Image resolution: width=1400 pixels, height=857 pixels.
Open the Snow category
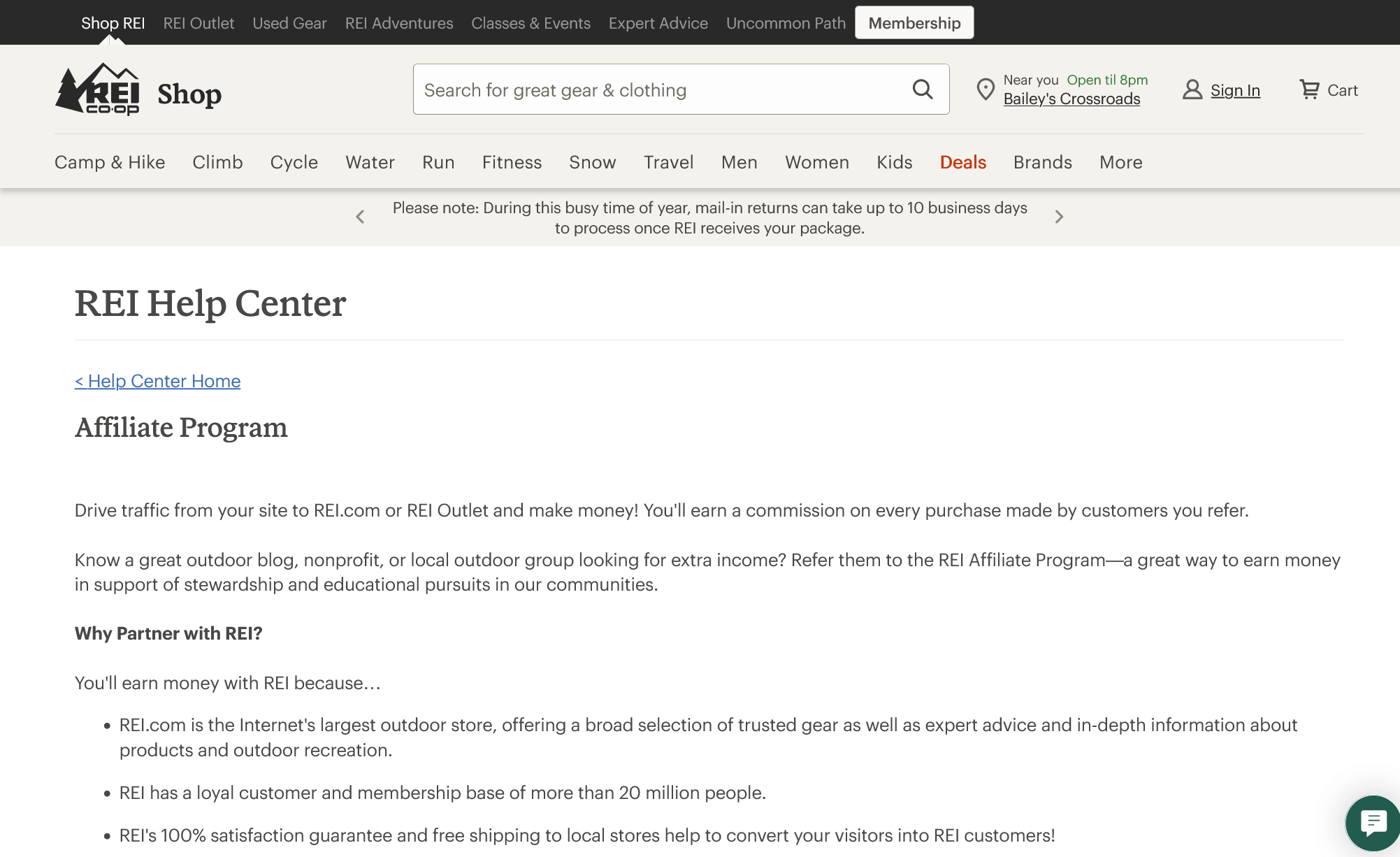point(593,162)
